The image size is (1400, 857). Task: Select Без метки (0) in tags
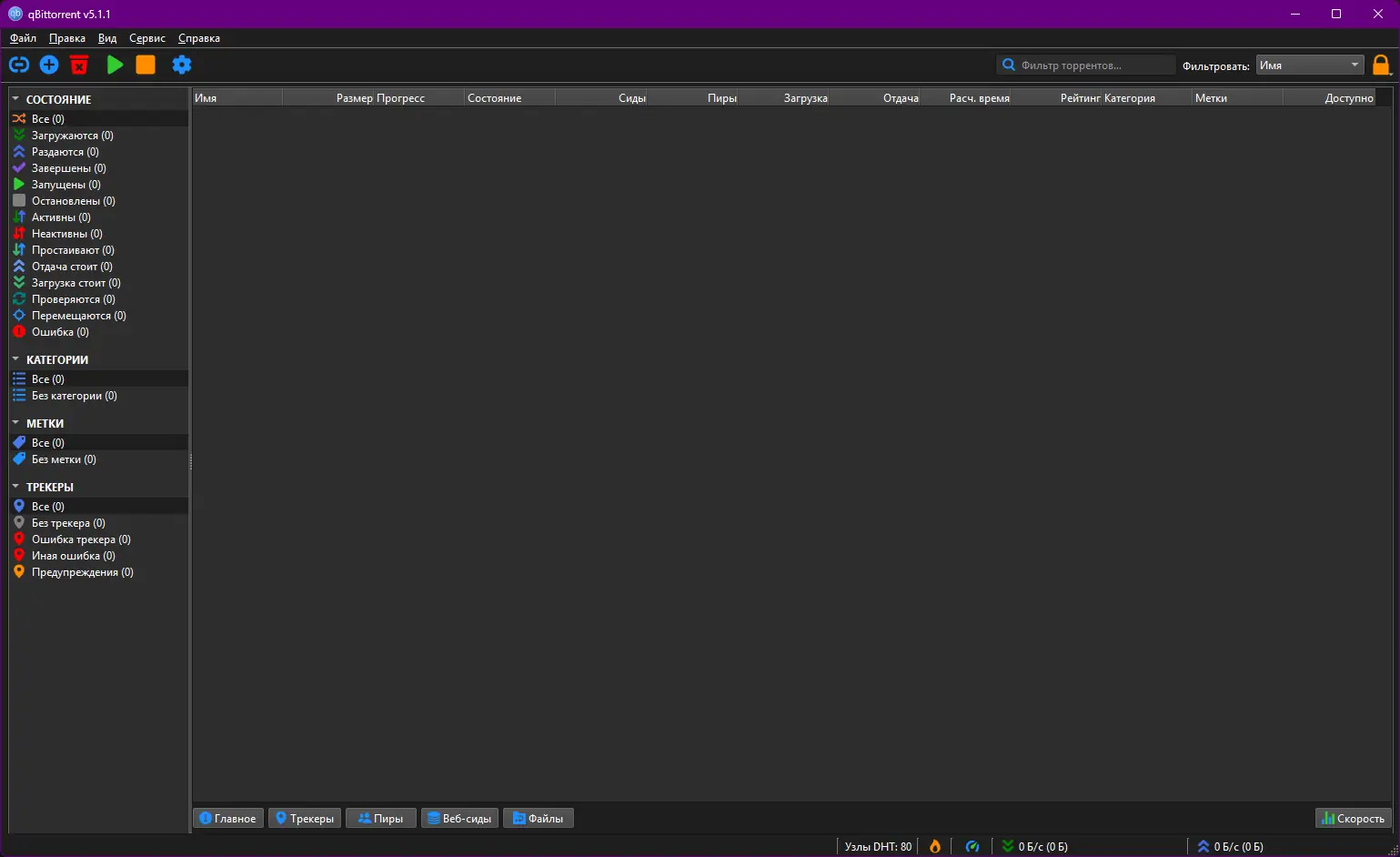(x=98, y=459)
